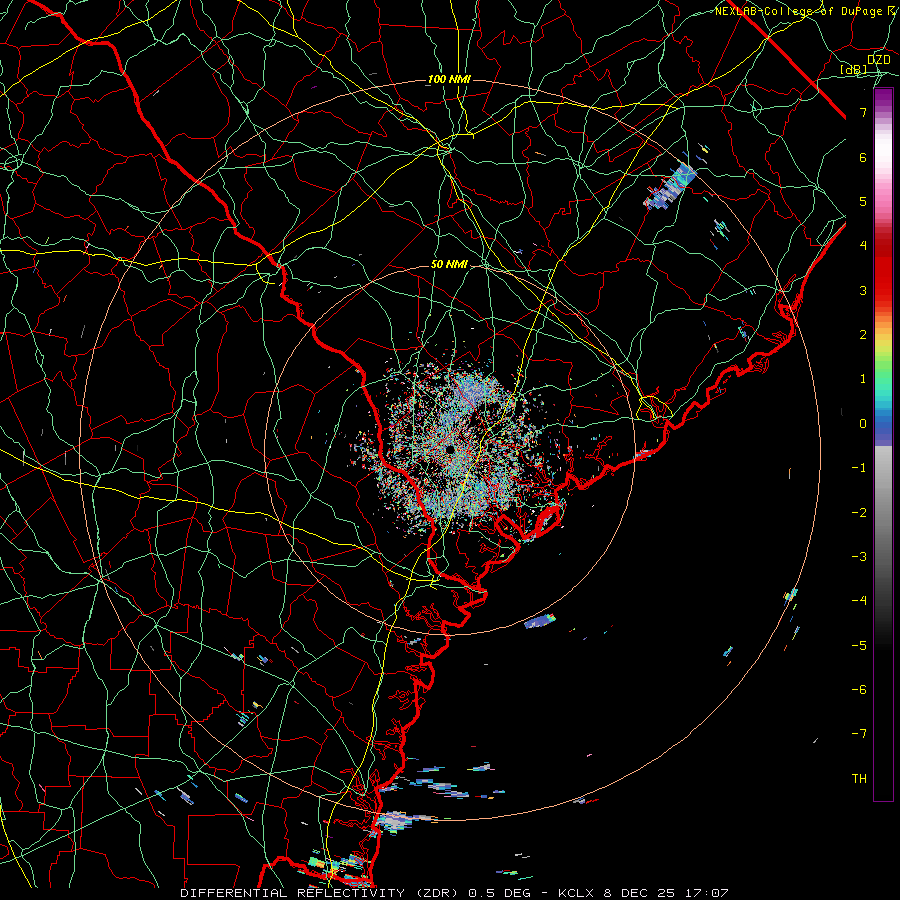The height and width of the screenshot is (900, 900).
Task: Click the 6 value on the scale
Action: 863,157
